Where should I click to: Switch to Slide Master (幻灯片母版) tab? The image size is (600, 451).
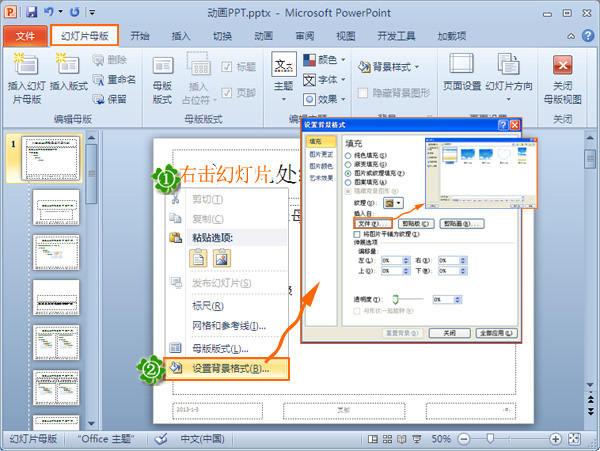click(85, 36)
